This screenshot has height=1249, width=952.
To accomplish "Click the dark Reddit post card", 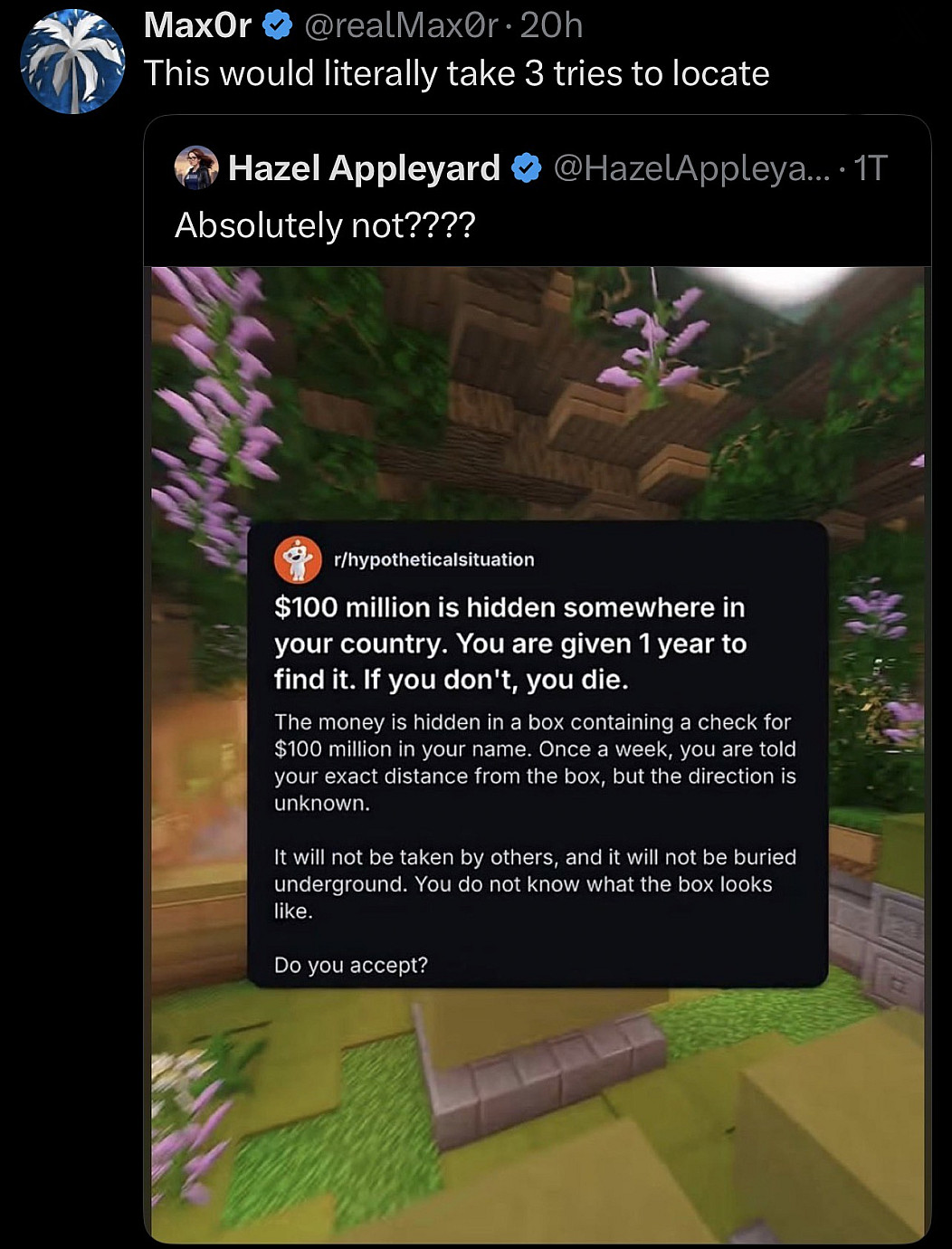I will click(x=538, y=754).
